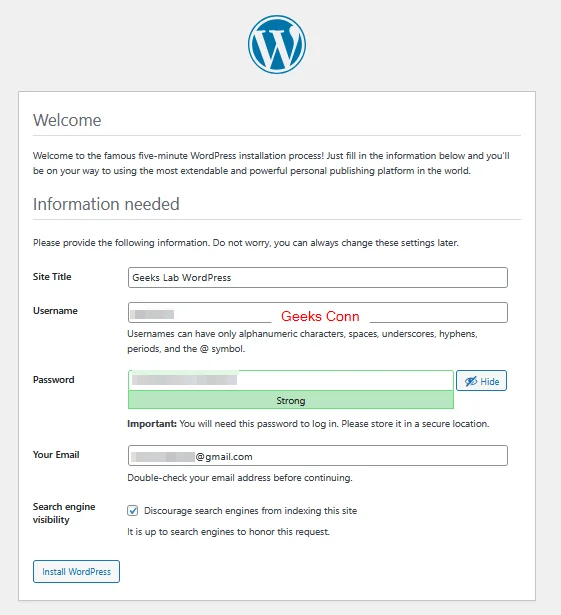Click into the Username input field
This screenshot has height=615, width=561.
coord(318,313)
